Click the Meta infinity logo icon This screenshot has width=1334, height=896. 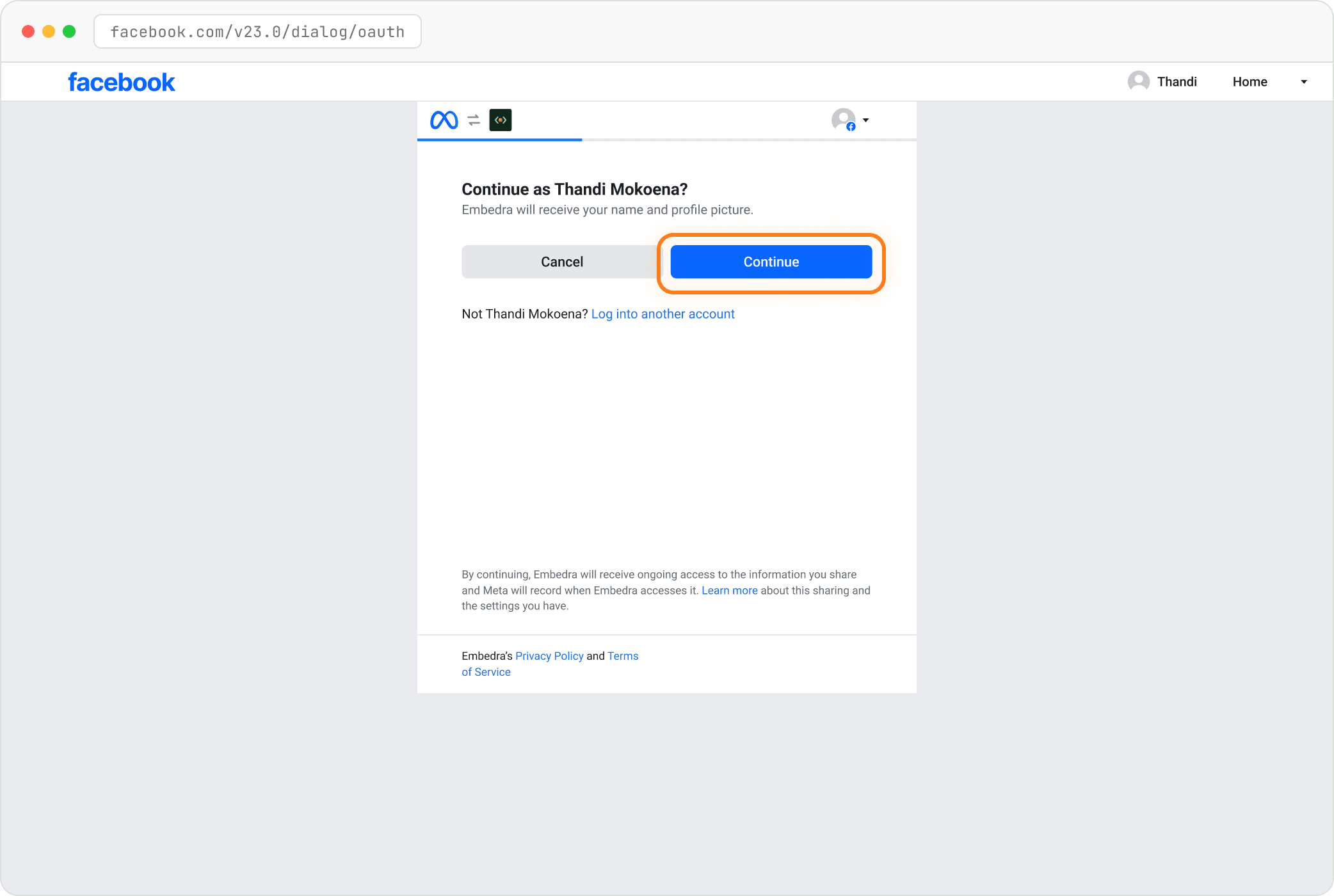click(444, 120)
